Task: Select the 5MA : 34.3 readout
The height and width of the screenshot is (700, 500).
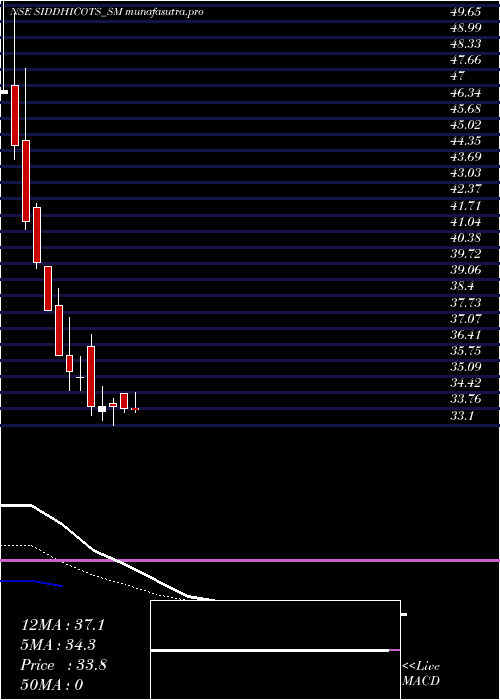Action: click(59, 645)
